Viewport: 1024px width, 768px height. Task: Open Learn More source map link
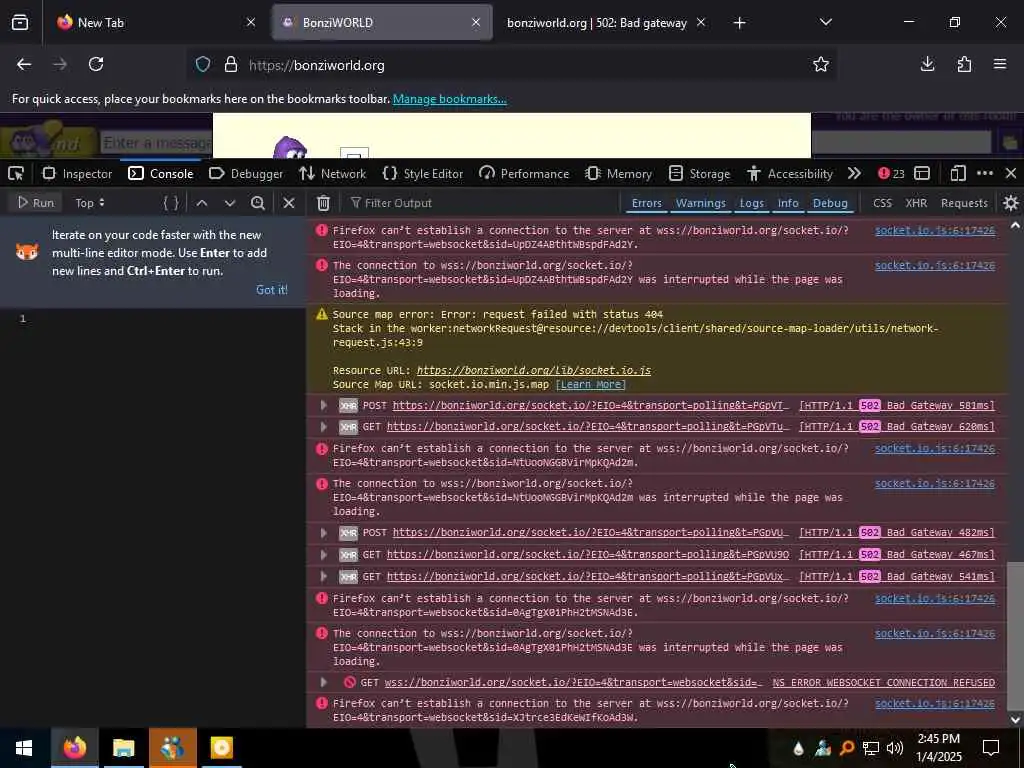coord(590,385)
